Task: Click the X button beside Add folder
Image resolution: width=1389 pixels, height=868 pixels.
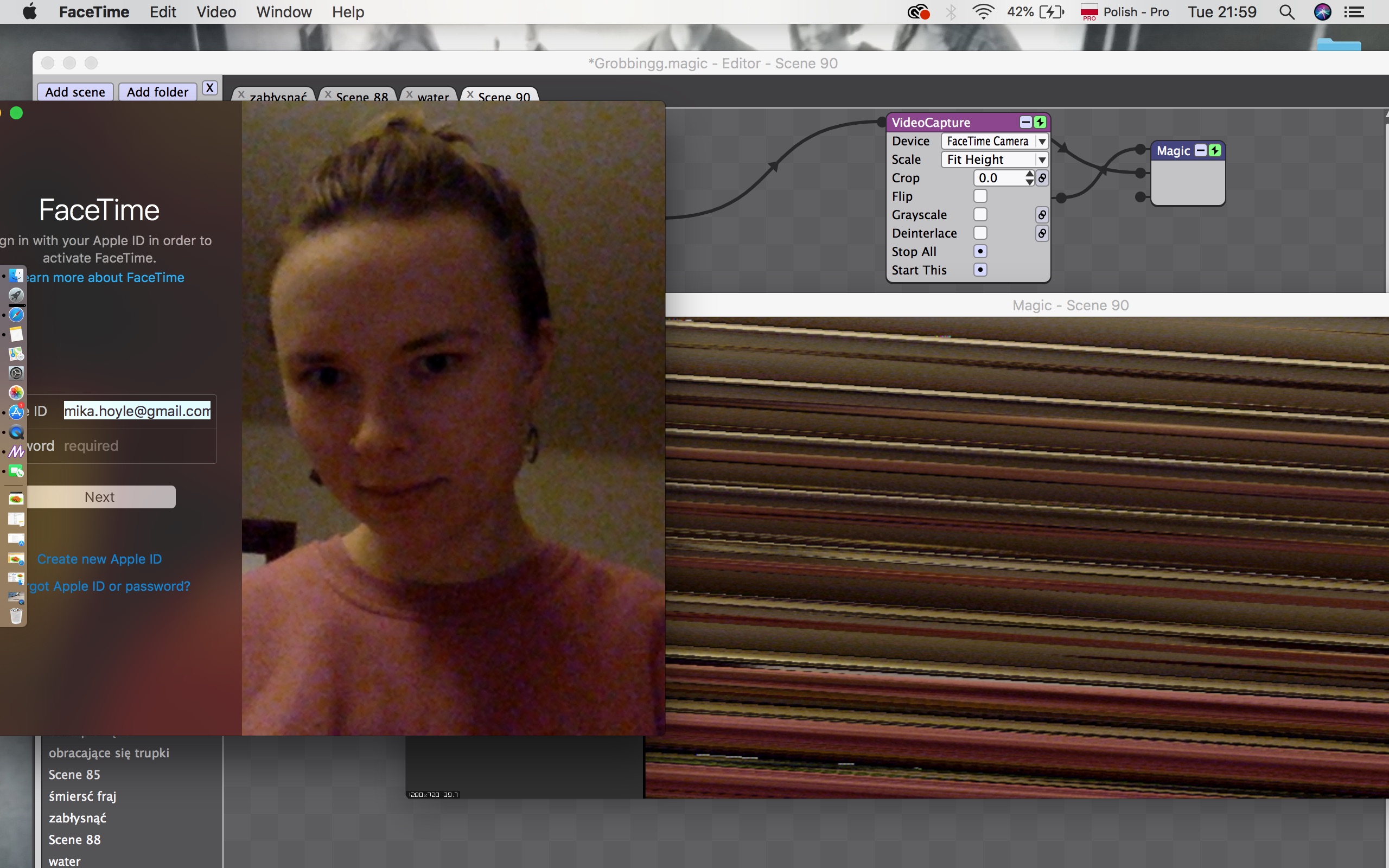Action: [x=210, y=88]
